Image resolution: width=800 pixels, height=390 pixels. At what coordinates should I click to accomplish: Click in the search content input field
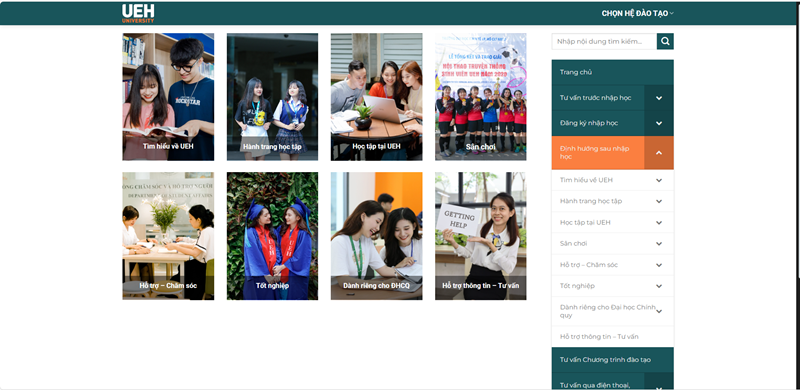click(x=604, y=41)
